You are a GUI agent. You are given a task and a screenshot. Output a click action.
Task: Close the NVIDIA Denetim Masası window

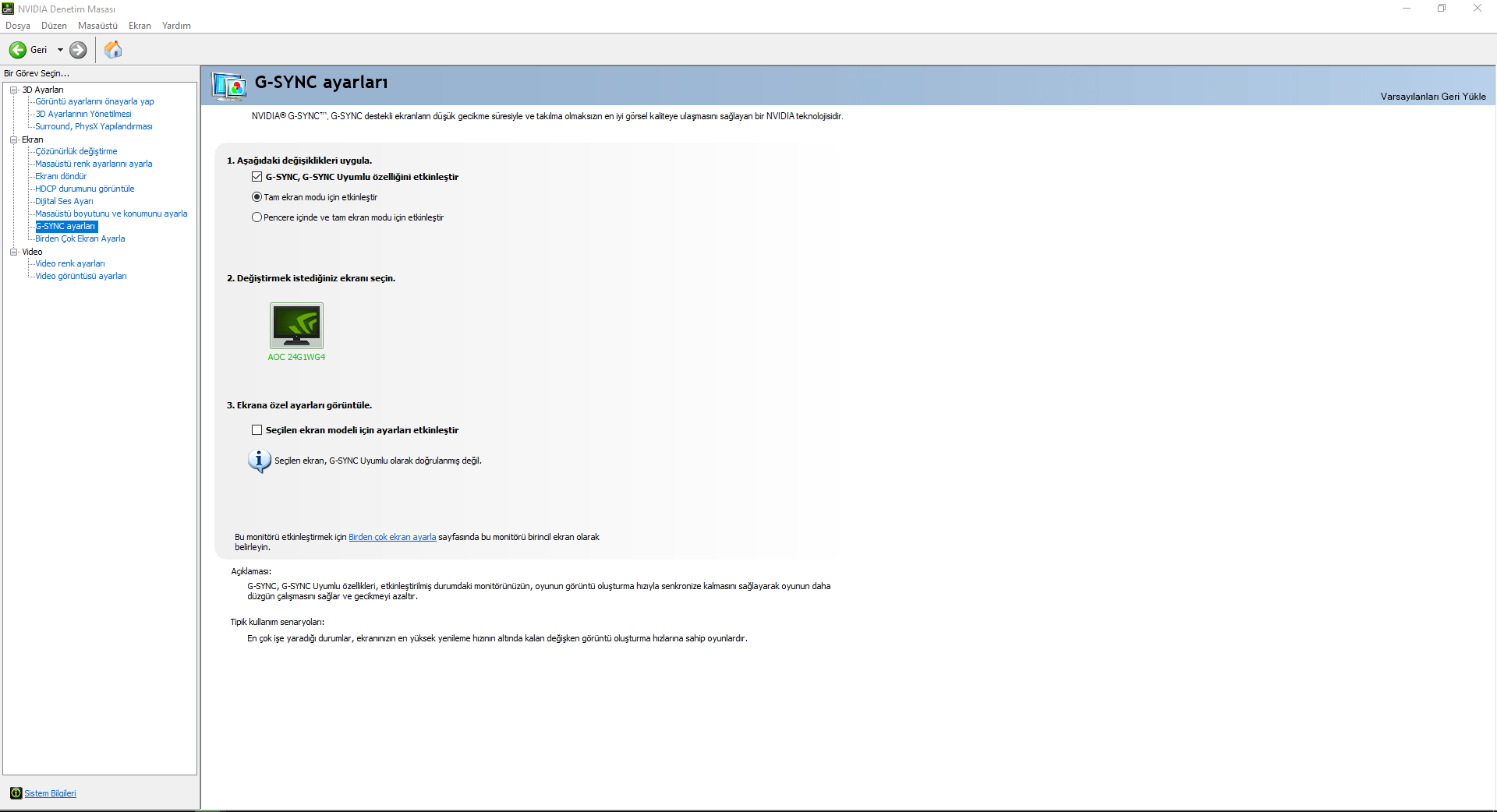(1478, 9)
